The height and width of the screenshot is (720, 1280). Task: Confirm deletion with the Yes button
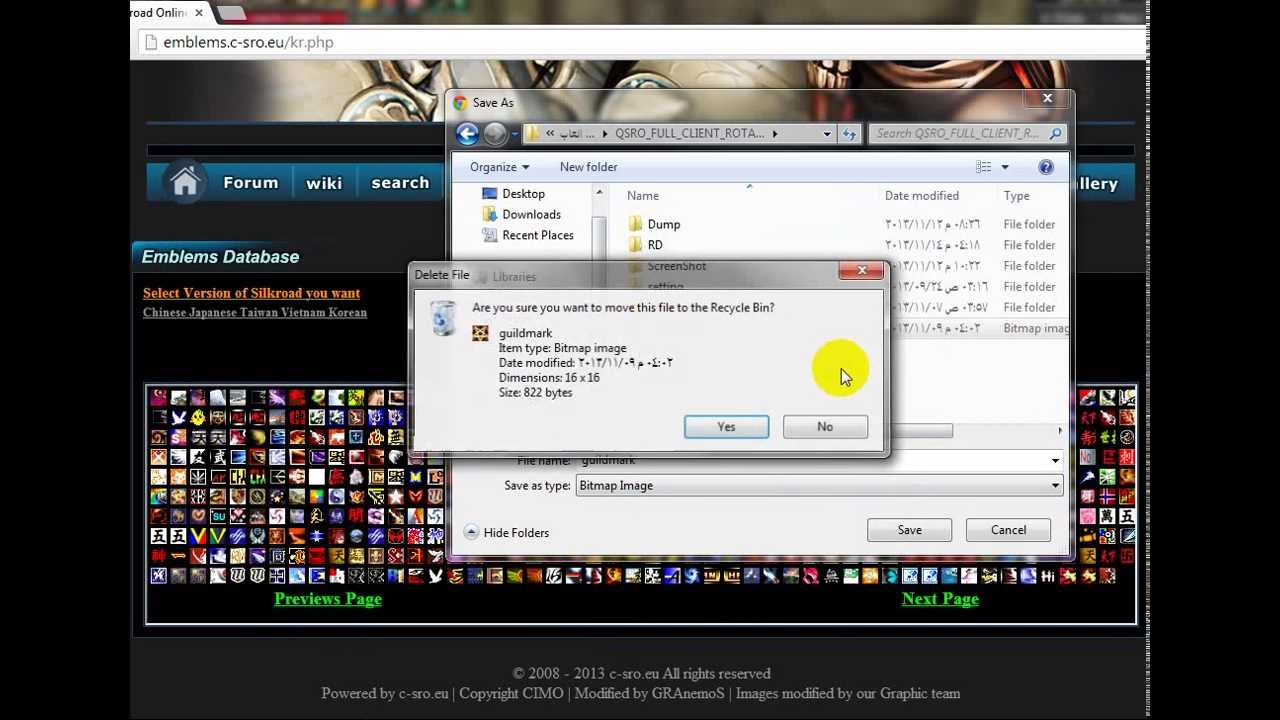coord(726,427)
